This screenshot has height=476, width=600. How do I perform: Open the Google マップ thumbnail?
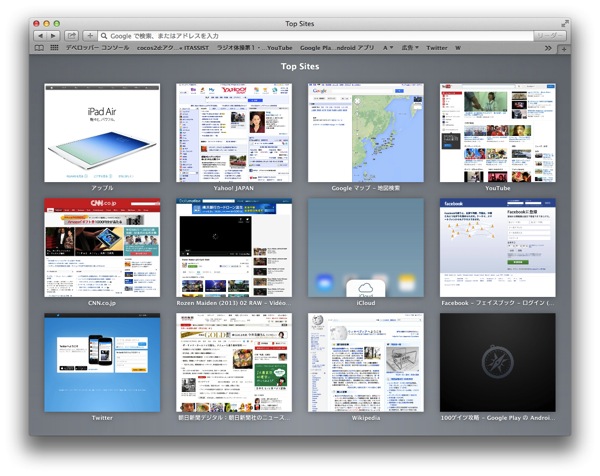coord(366,133)
